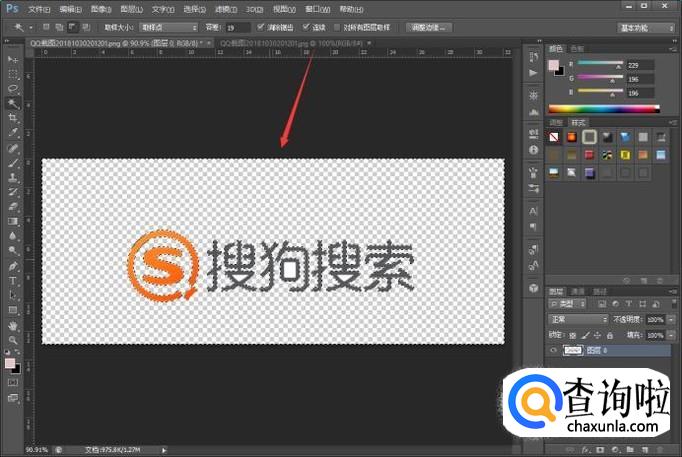
Task: Select the Pen tool
Action: [13, 266]
